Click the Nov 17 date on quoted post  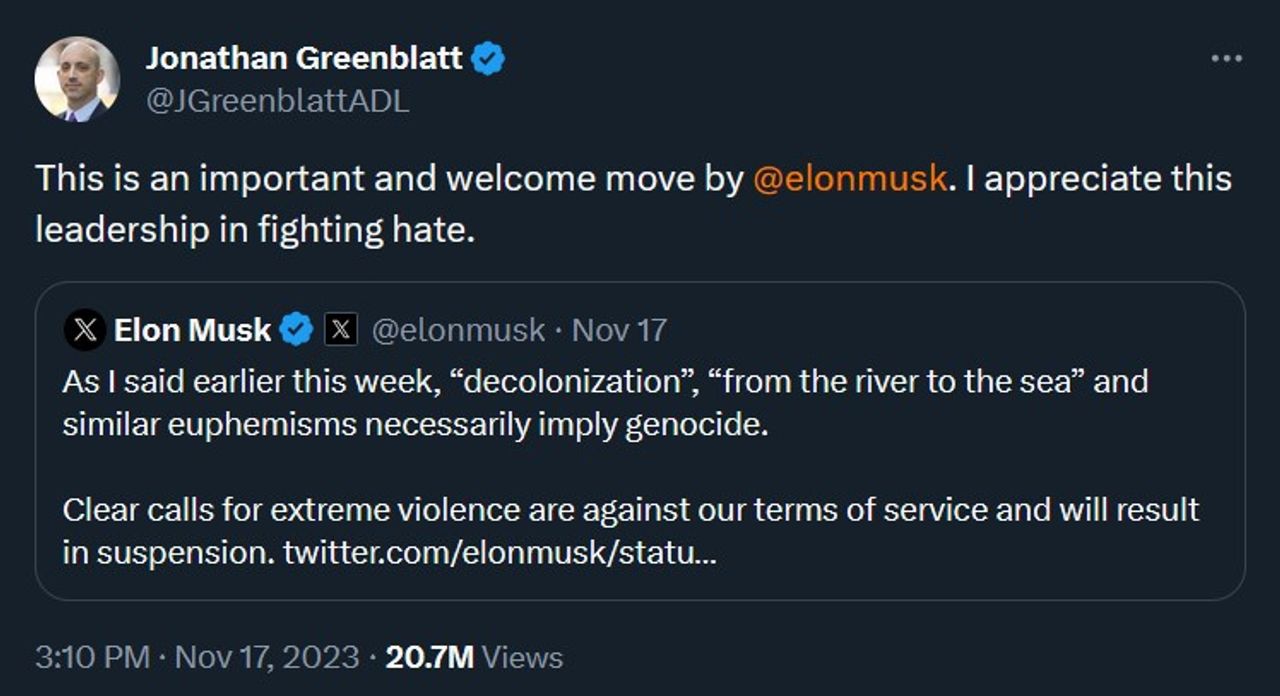[619, 330]
